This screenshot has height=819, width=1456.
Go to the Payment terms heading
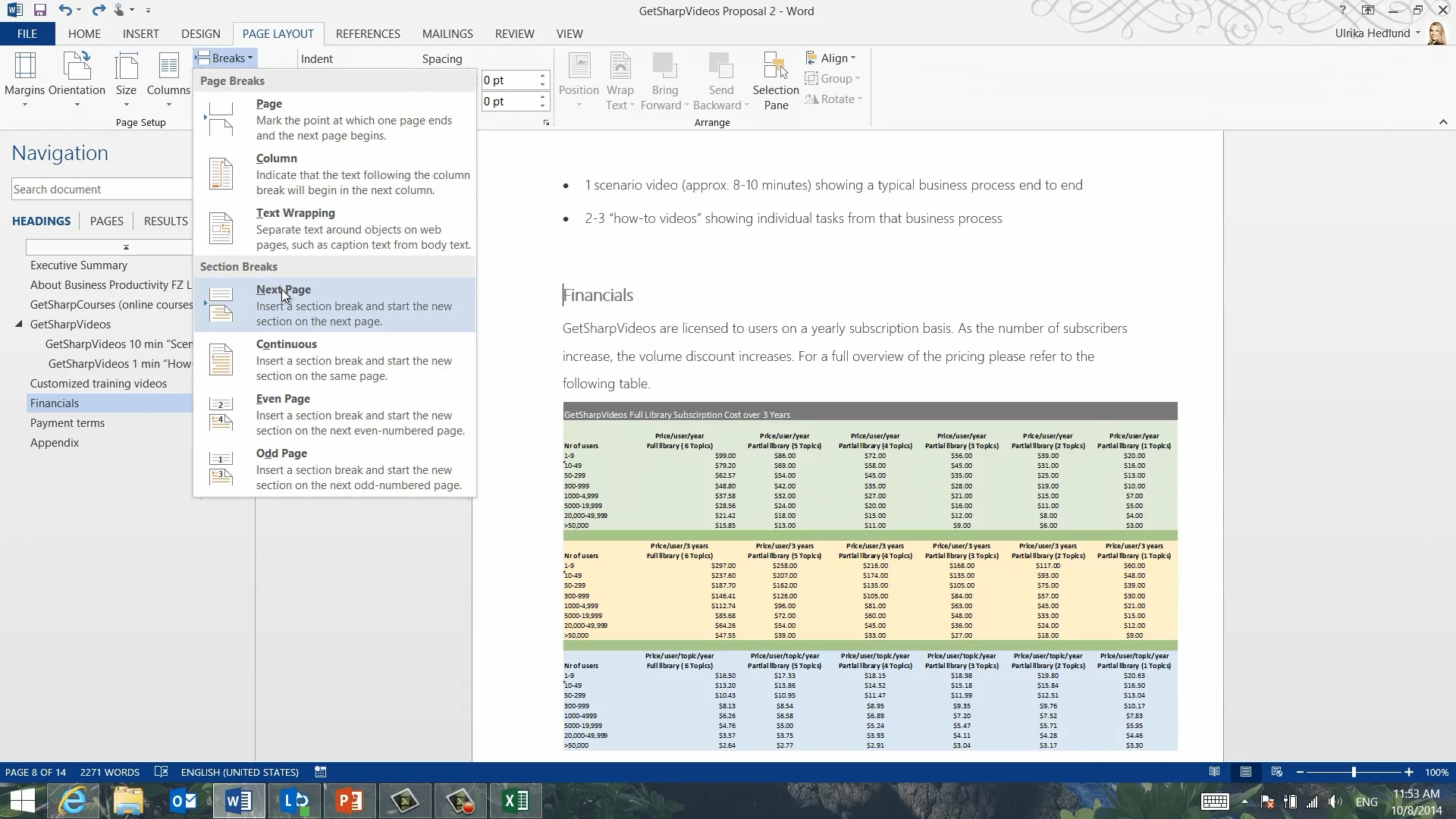(x=67, y=423)
